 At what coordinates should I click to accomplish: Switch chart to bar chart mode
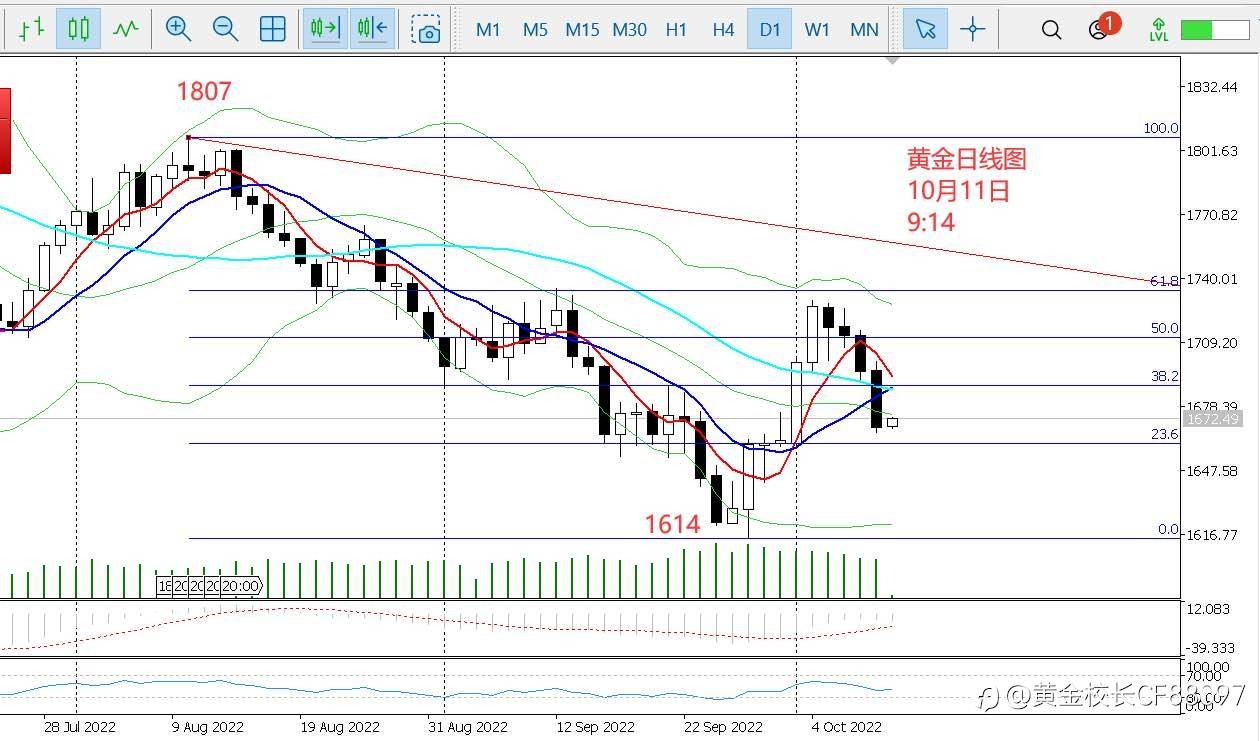(31, 29)
